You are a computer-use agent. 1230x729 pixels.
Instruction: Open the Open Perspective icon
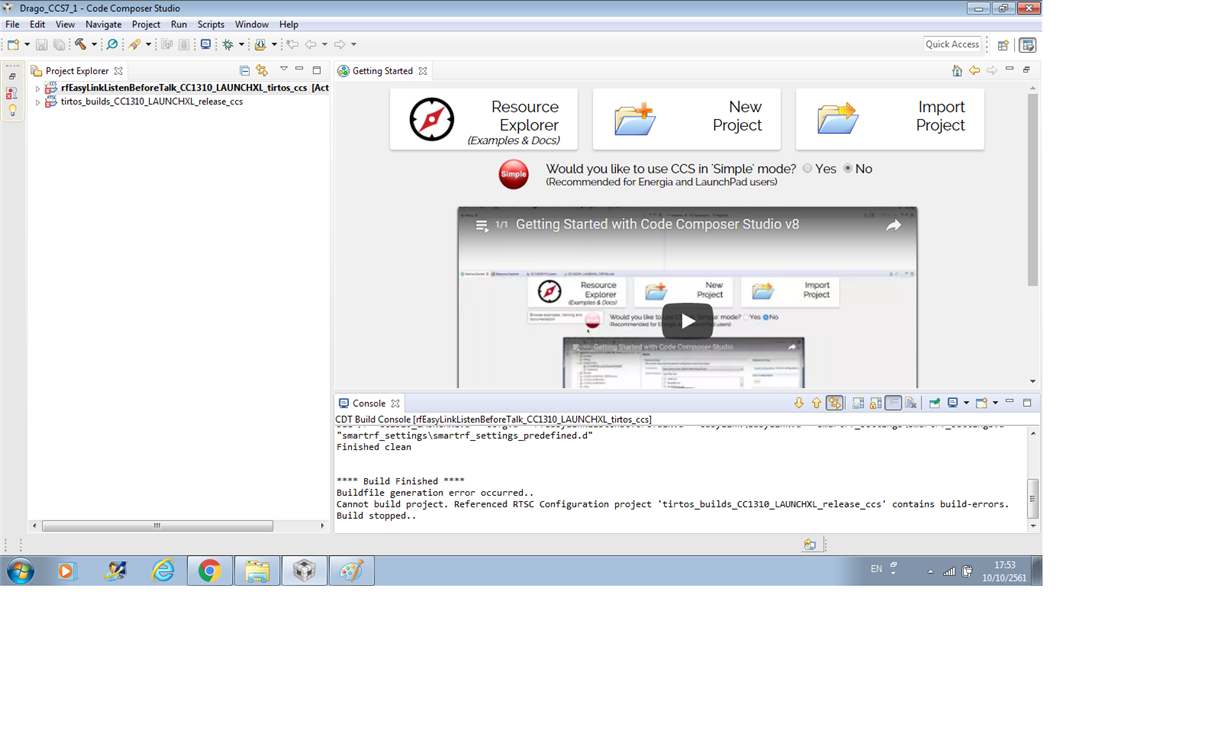(x=1003, y=45)
